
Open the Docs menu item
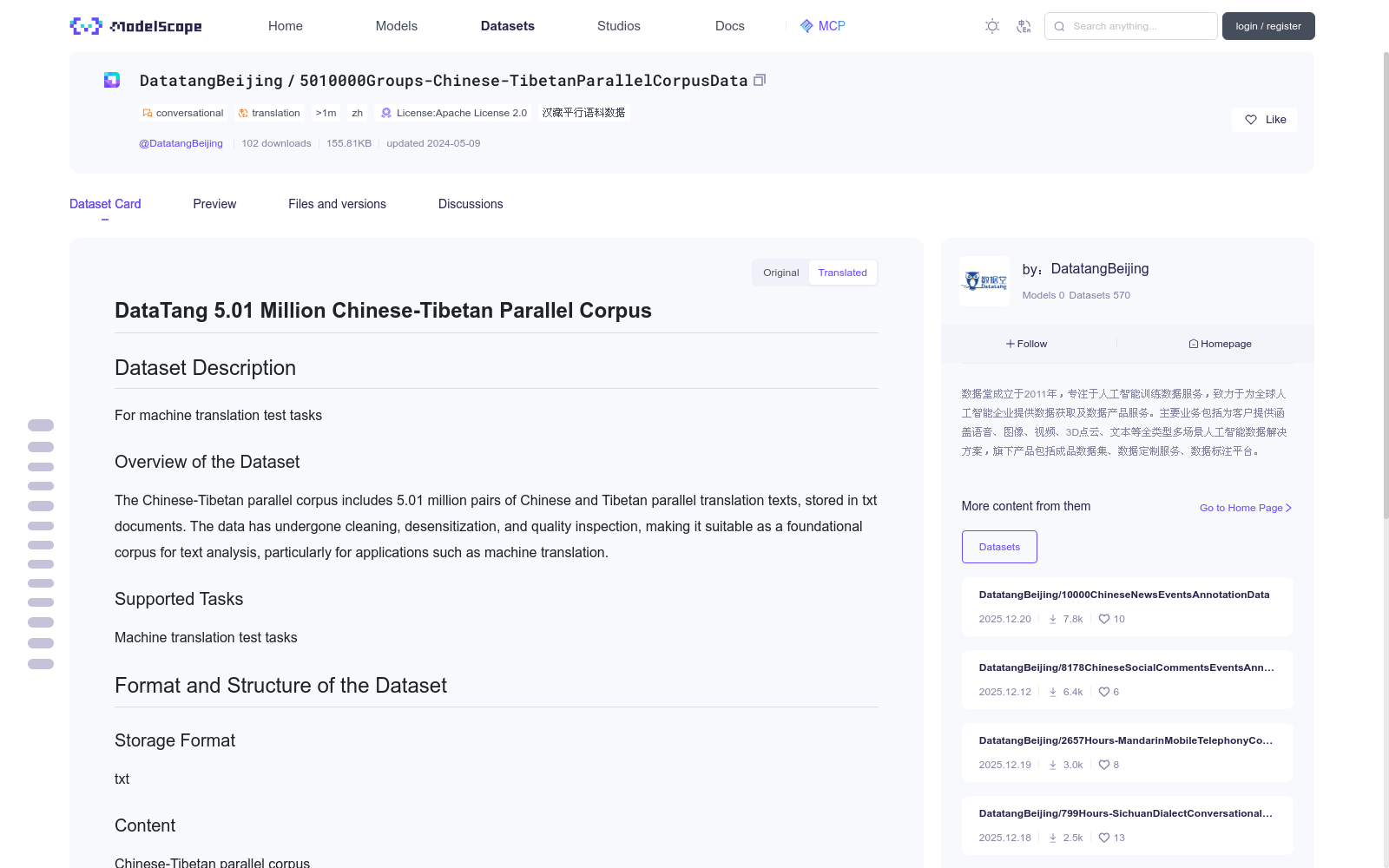[730, 26]
